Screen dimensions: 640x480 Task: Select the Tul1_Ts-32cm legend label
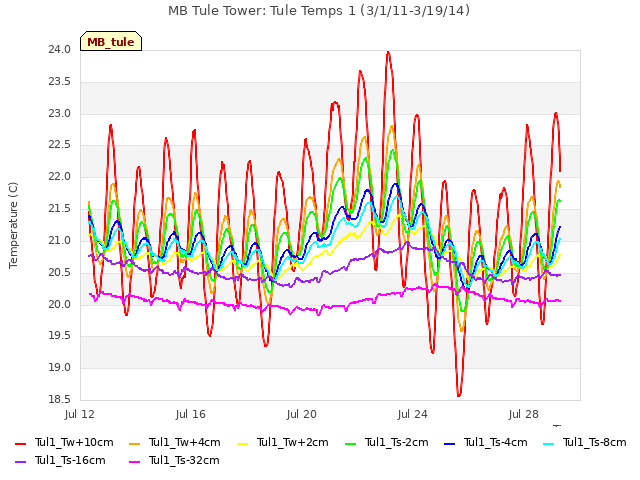(184, 460)
